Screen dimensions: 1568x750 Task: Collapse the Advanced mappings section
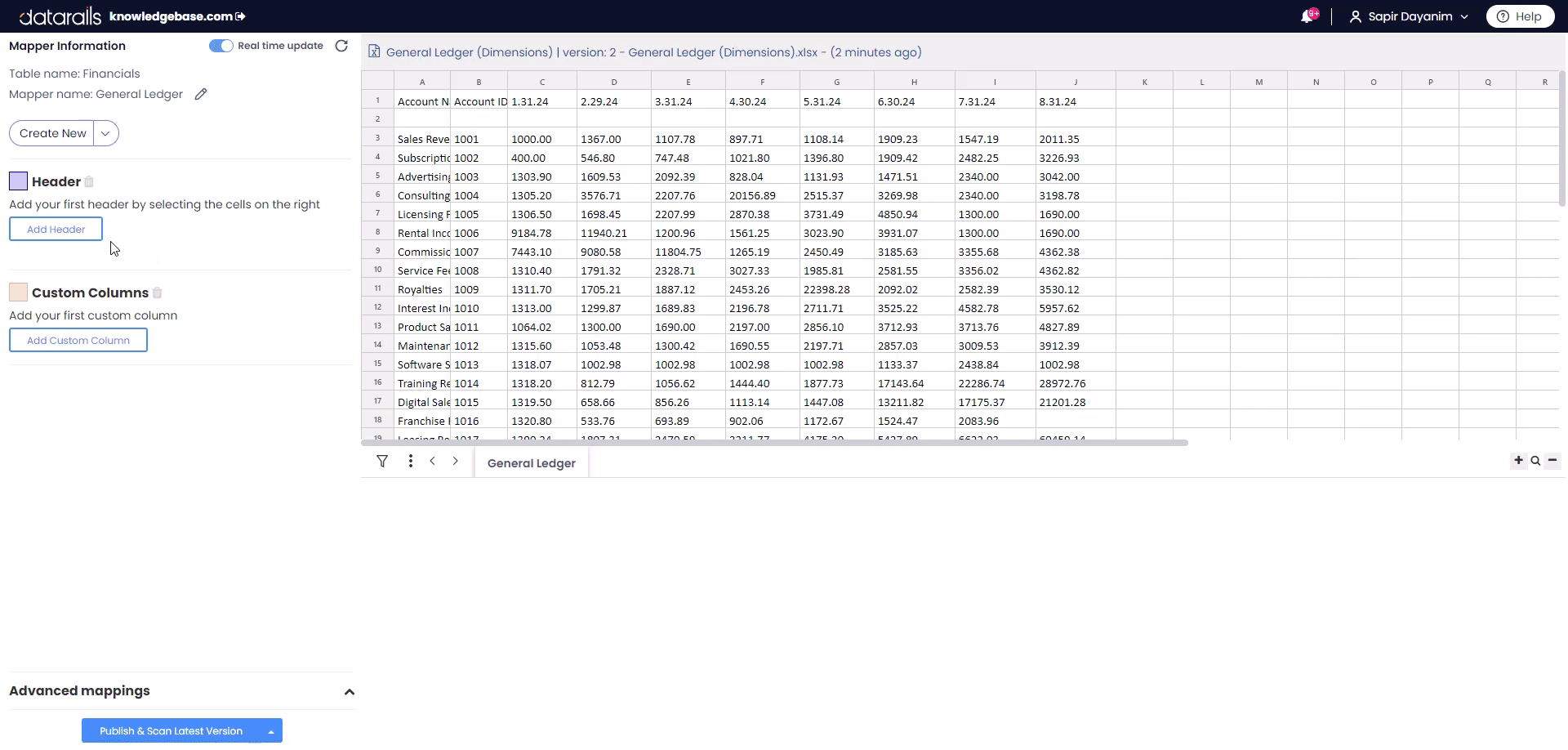tap(350, 692)
